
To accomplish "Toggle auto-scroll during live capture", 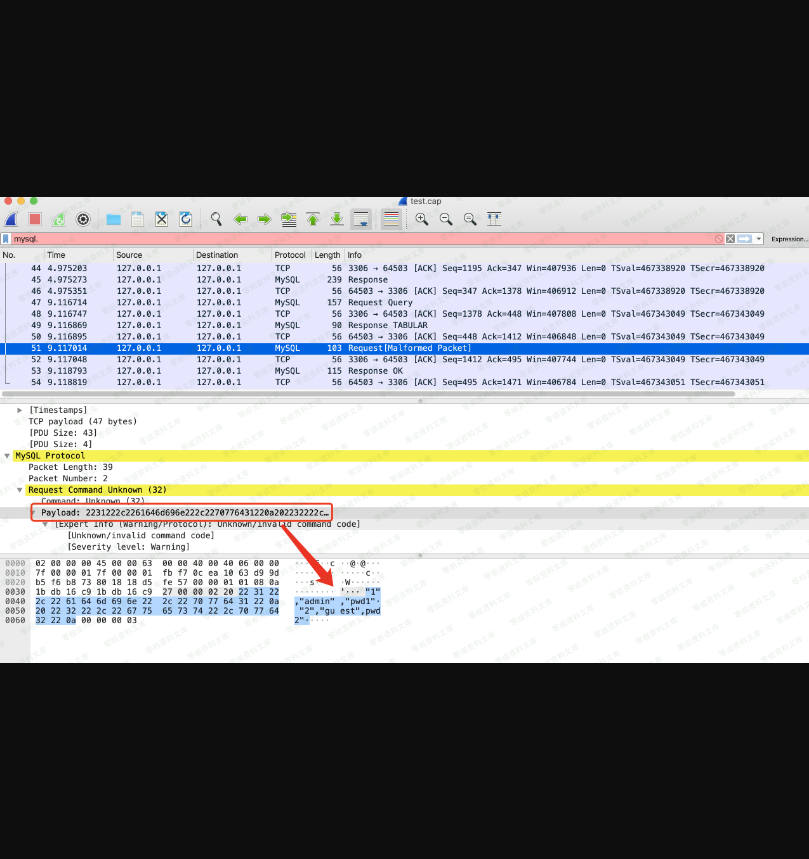I will point(361,219).
